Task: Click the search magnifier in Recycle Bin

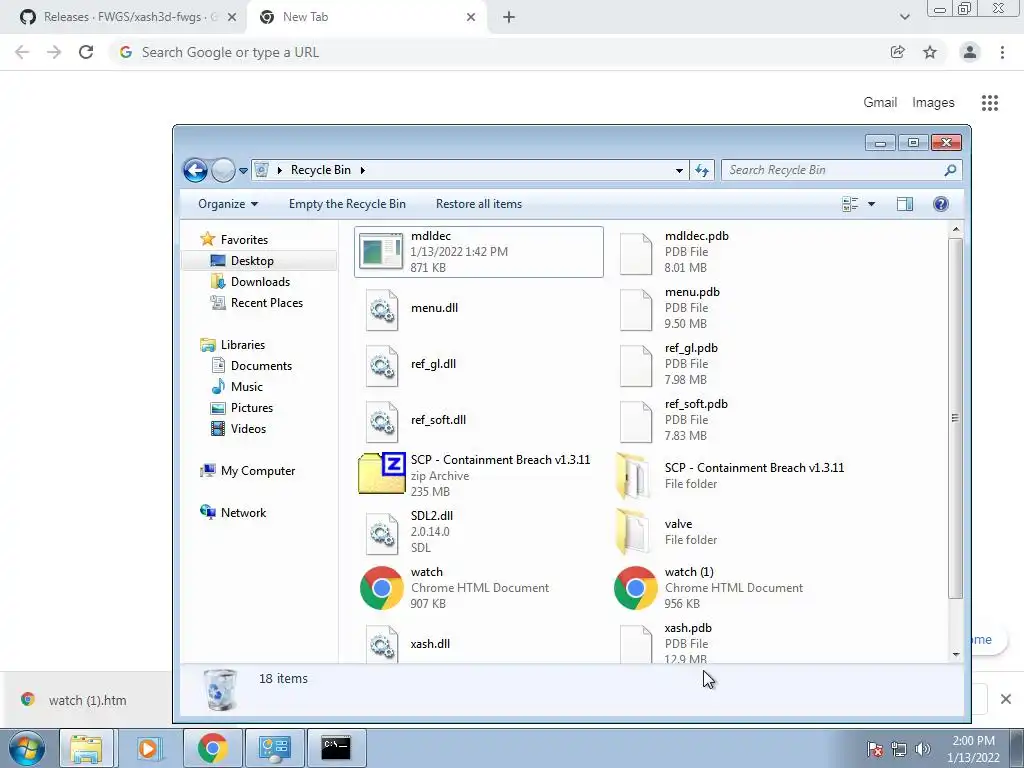Action: pos(950,170)
